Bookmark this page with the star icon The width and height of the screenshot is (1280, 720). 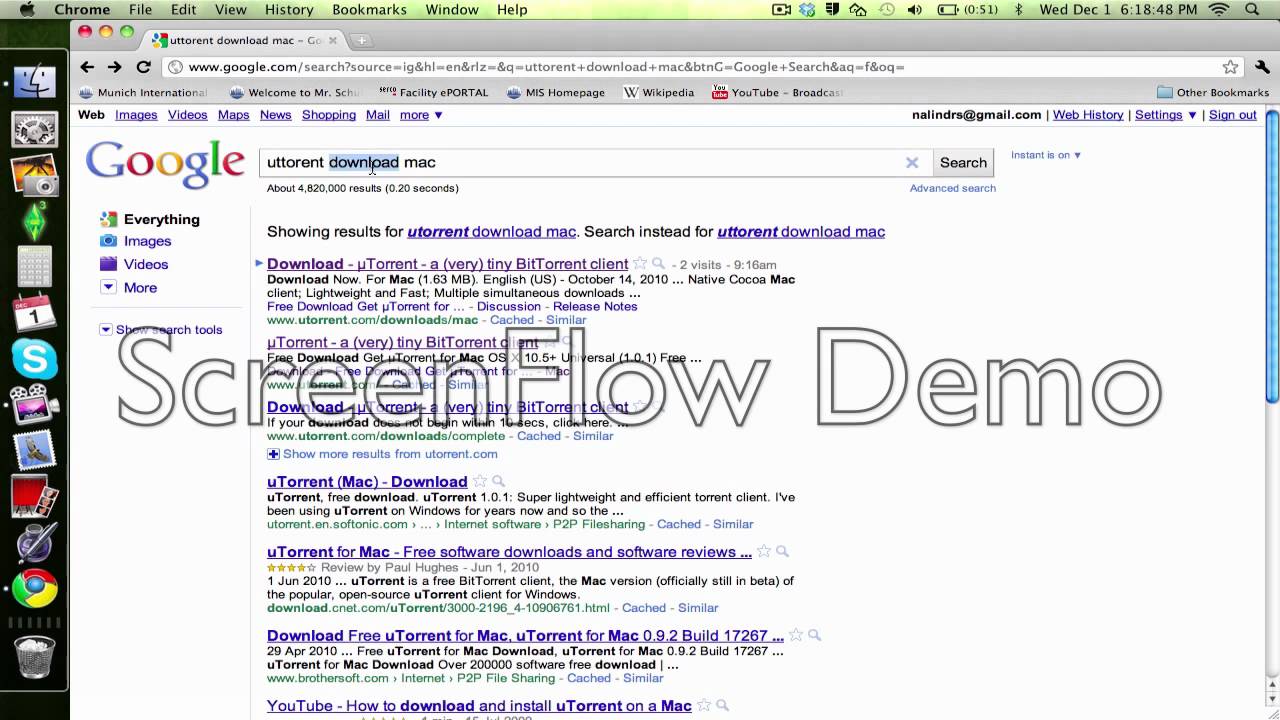1230,67
